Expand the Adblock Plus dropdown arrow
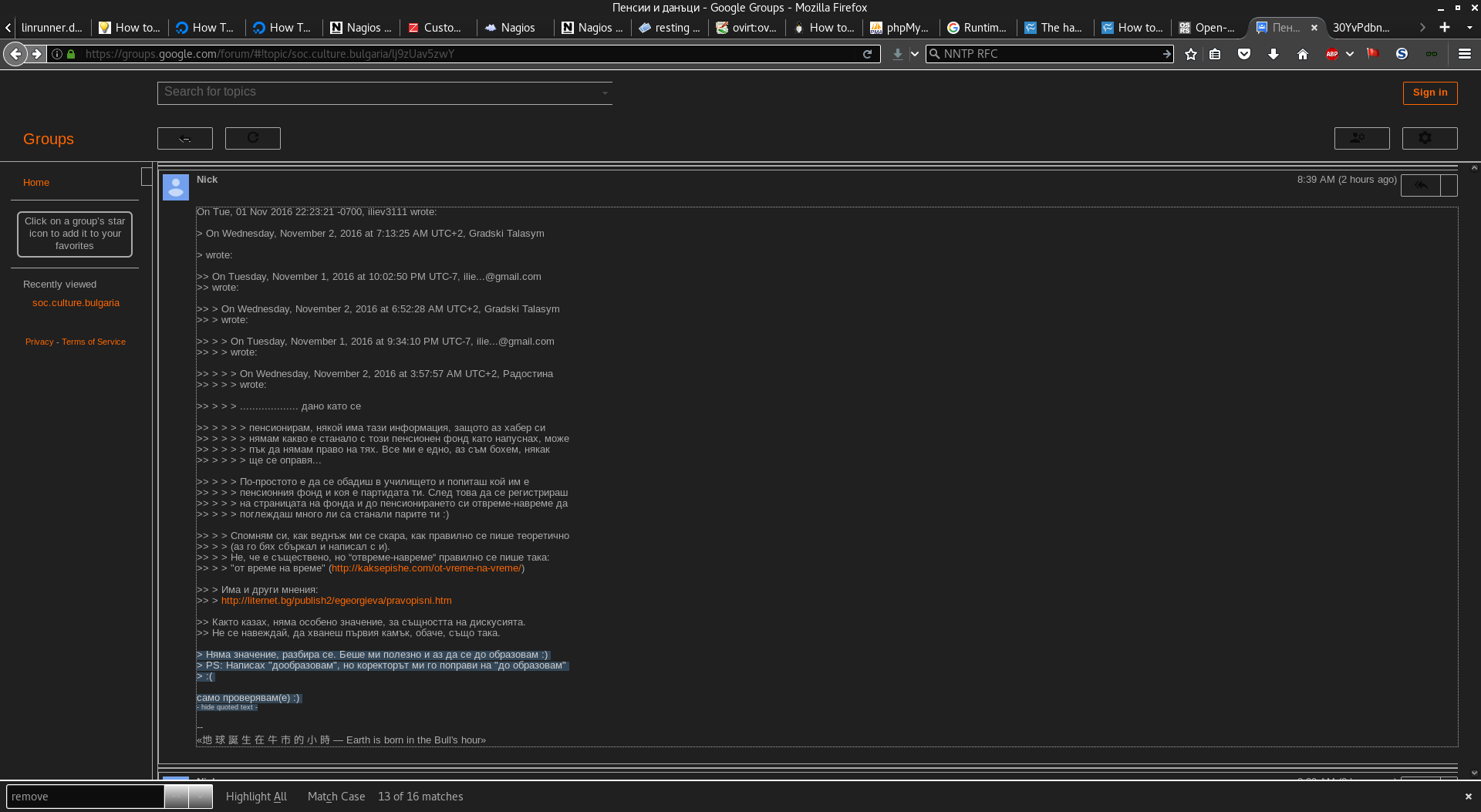Image resolution: width=1481 pixels, height=812 pixels. pyautogui.click(x=1350, y=54)
